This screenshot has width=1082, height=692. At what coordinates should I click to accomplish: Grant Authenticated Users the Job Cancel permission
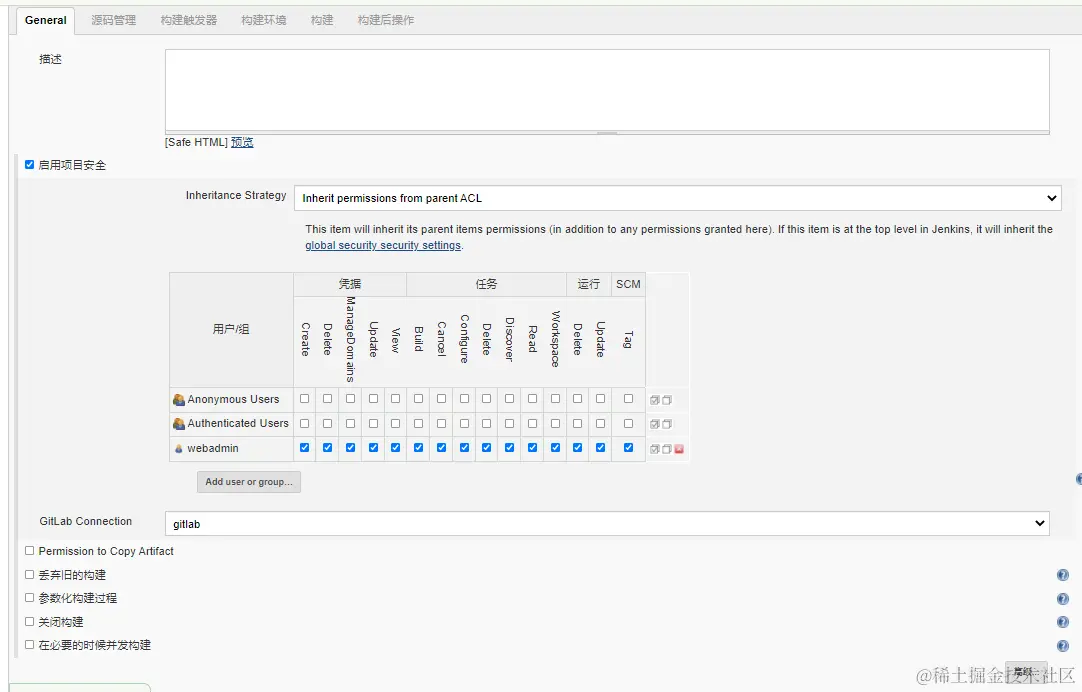click(x=442, y=423)
